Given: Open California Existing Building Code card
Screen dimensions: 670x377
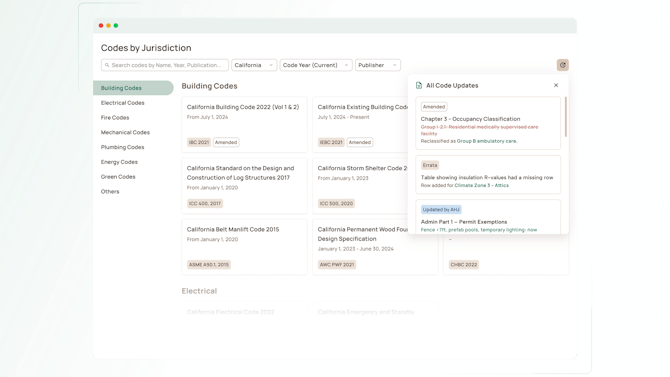Looking at the screenshot, I should coord(360,124).
